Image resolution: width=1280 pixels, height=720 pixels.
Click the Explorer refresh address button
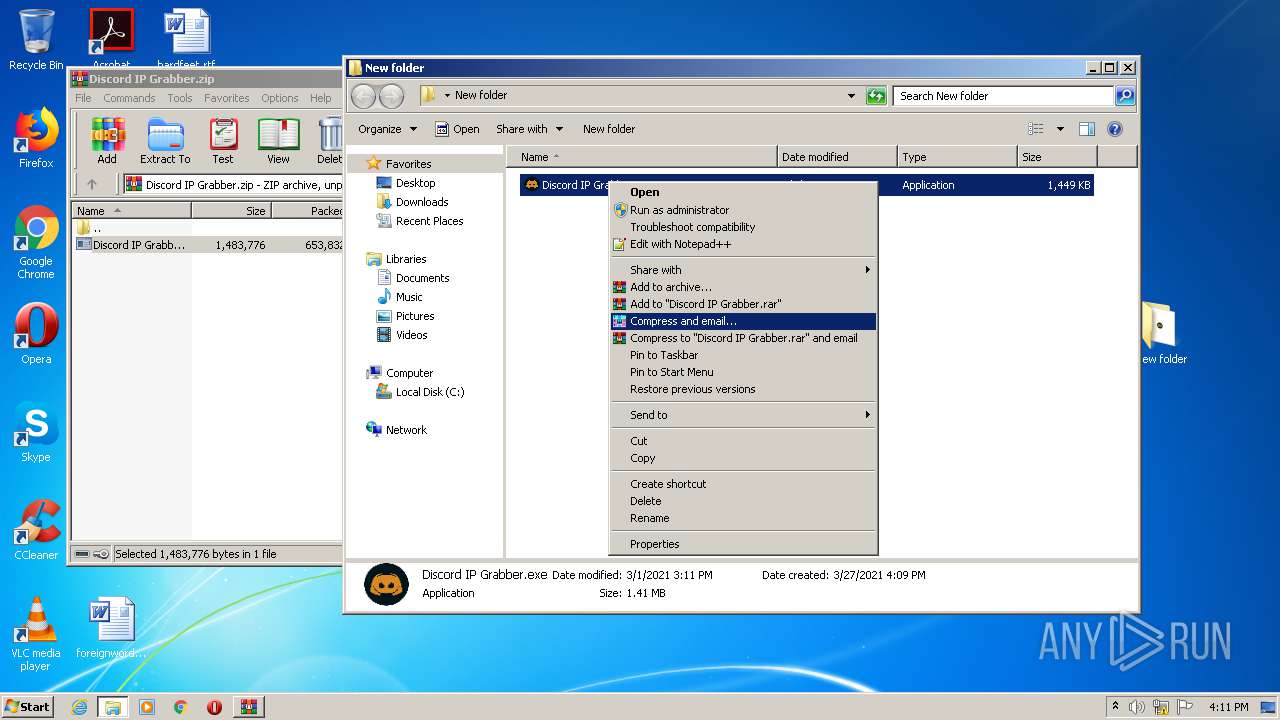pyautogui.click(x=876, y=96)
